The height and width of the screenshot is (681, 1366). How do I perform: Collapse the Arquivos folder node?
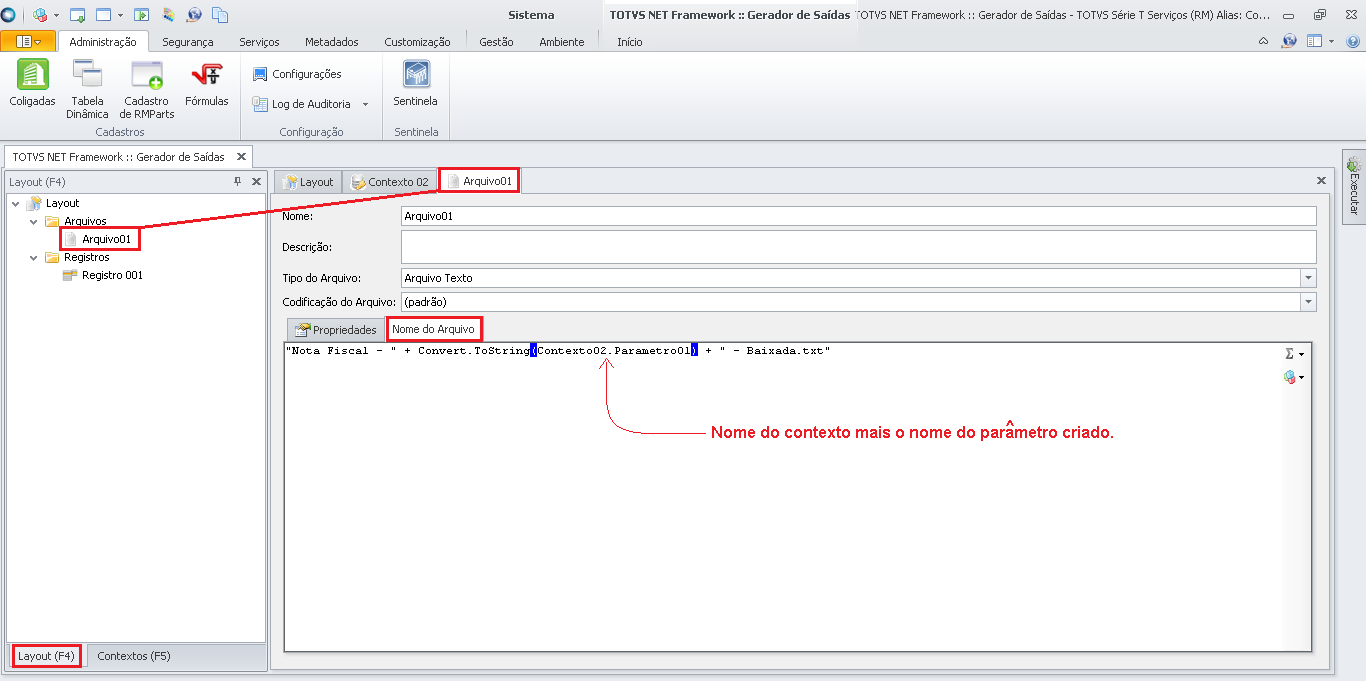click(x=33, y=221)
